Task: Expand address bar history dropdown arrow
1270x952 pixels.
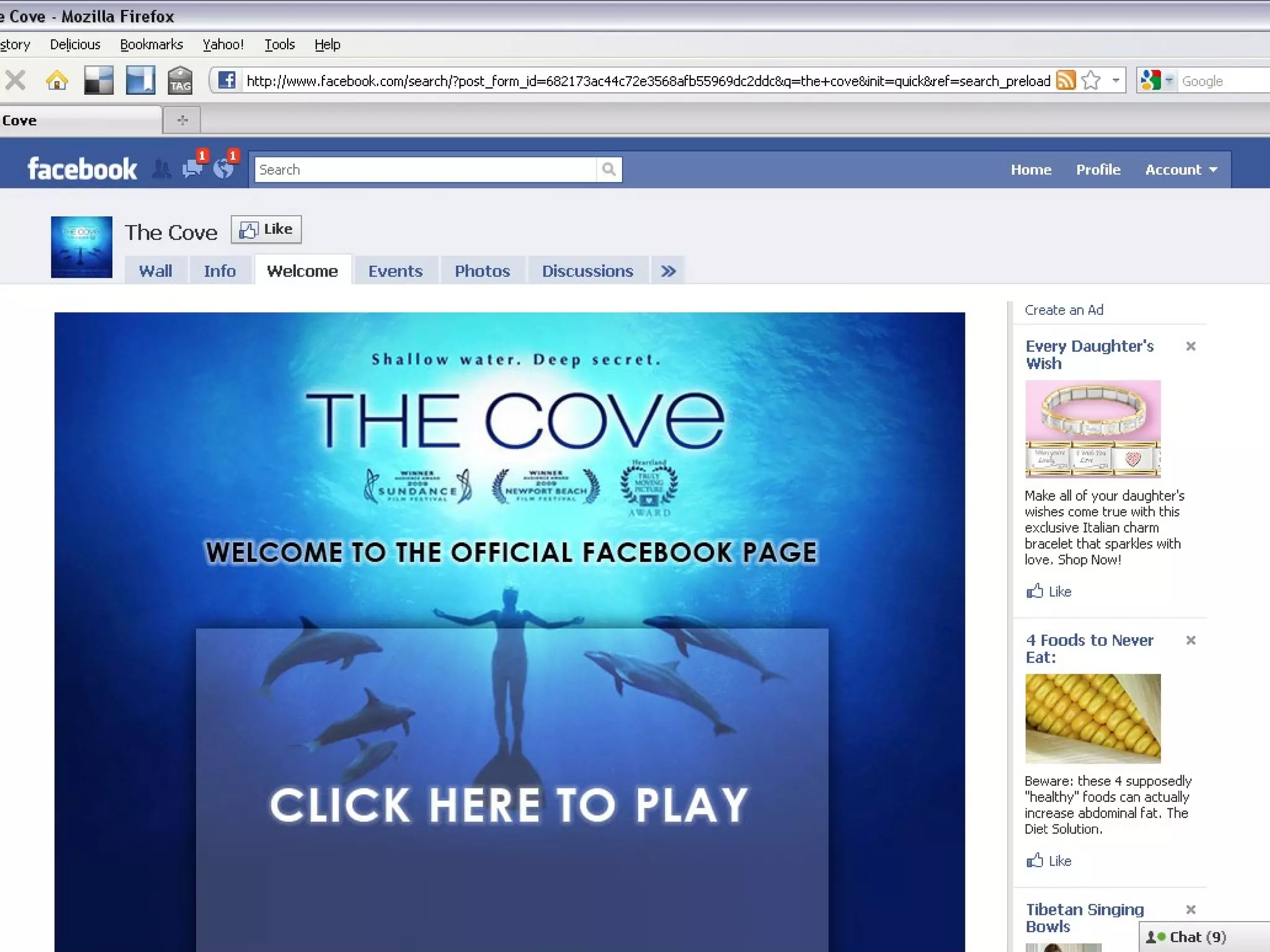Action: (x=1116, y=81)
